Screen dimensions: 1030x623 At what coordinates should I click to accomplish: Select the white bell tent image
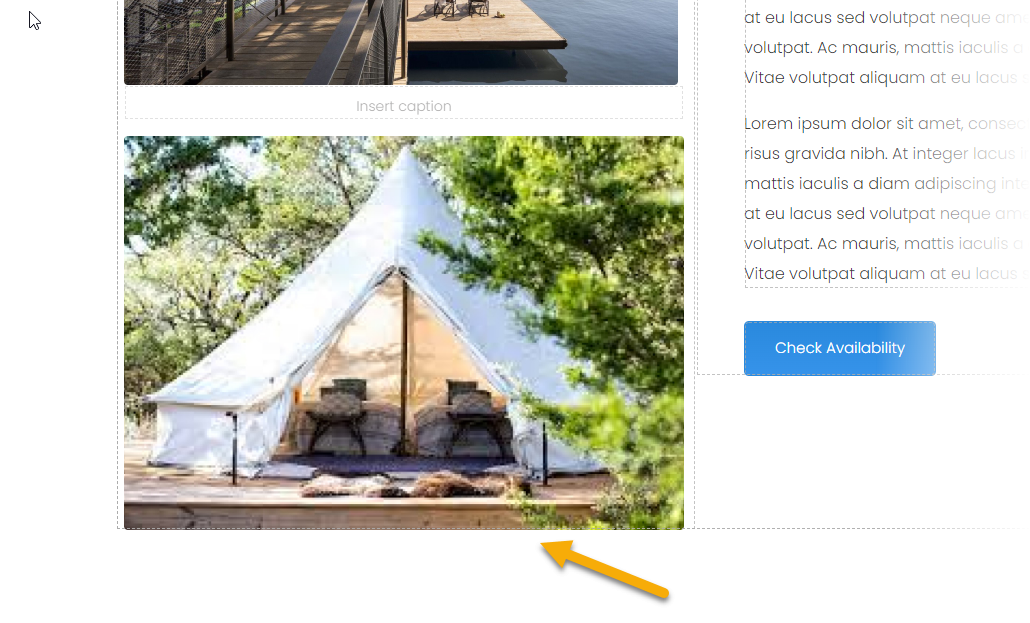coord(403,333)
